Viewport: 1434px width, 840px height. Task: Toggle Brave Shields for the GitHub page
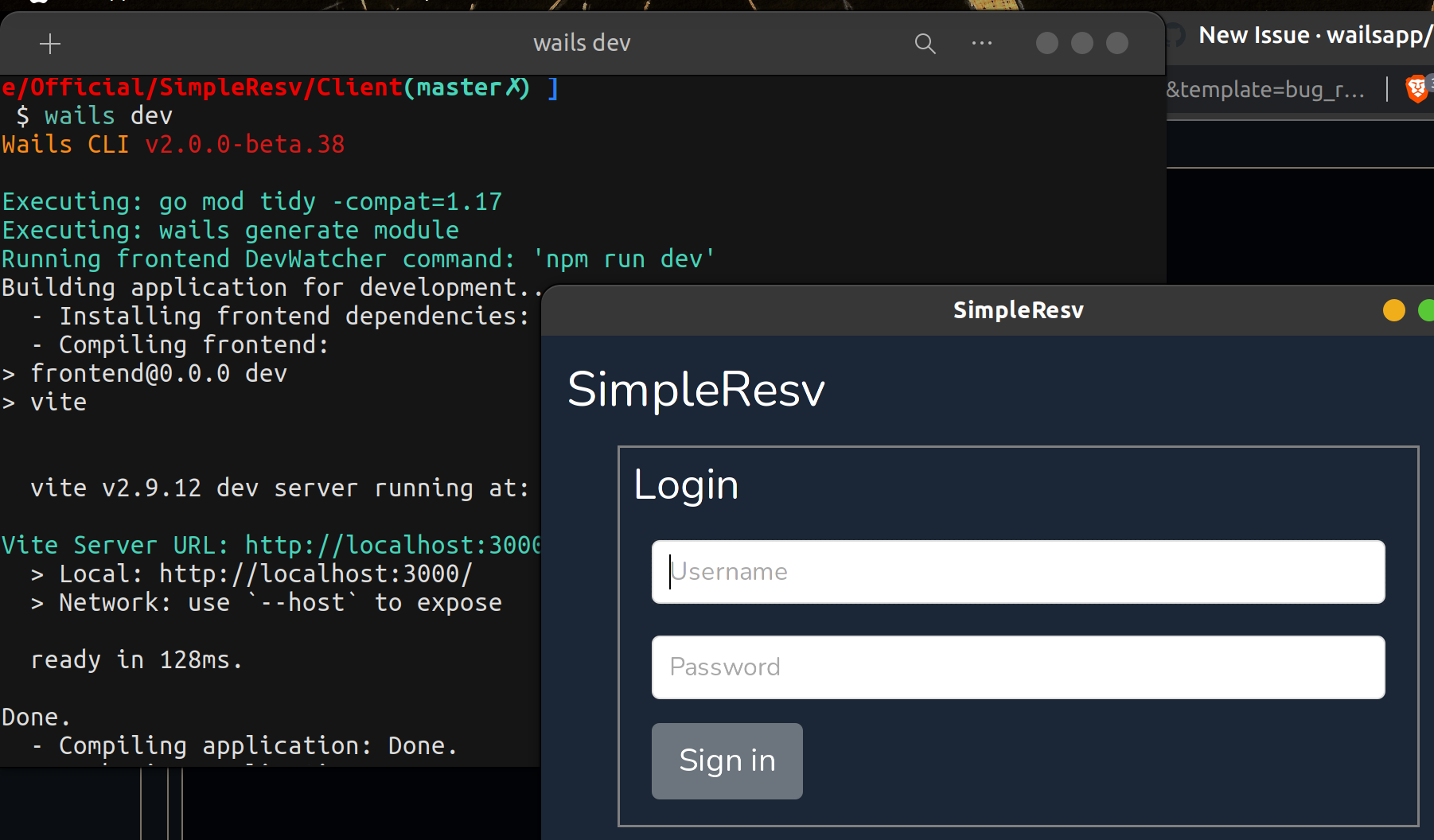pos(1416,88)
